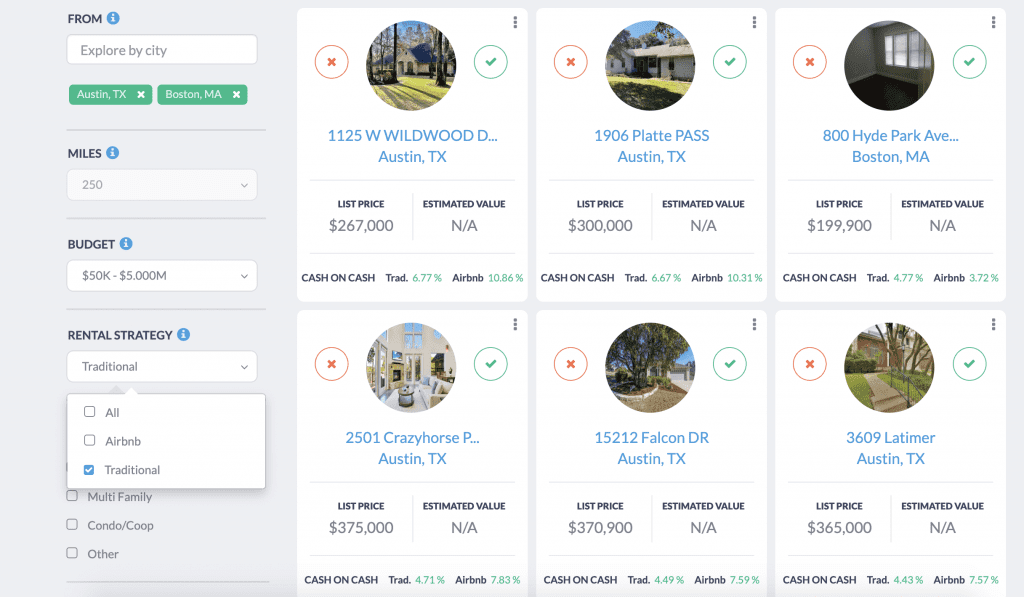Image resolution: width=1024 pixels, height=597 pixels.
Task: Open the MILES radius dropdown
Action: [x=162, y=184]
